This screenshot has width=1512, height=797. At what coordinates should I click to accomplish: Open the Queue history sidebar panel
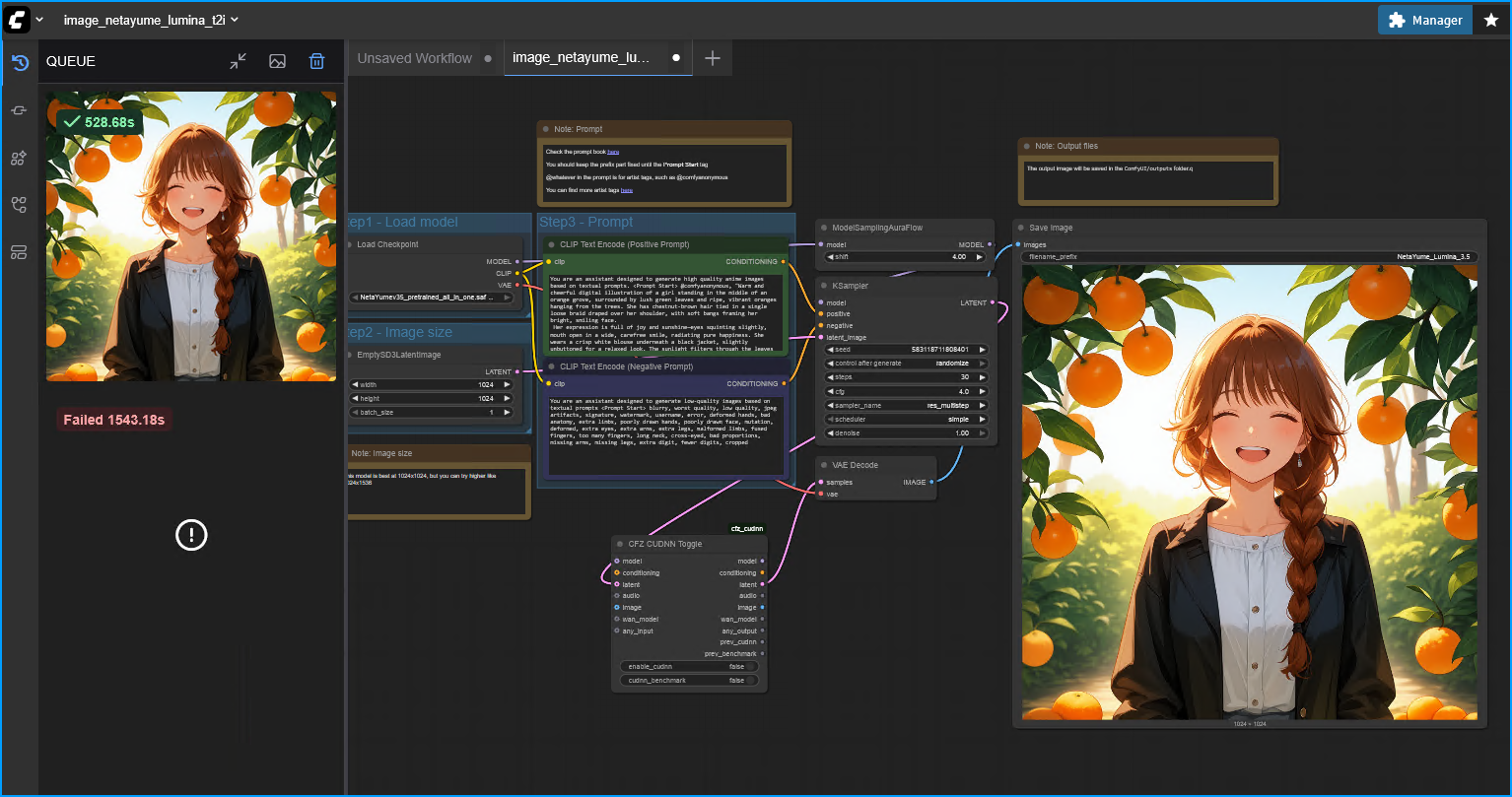point(19,61)
